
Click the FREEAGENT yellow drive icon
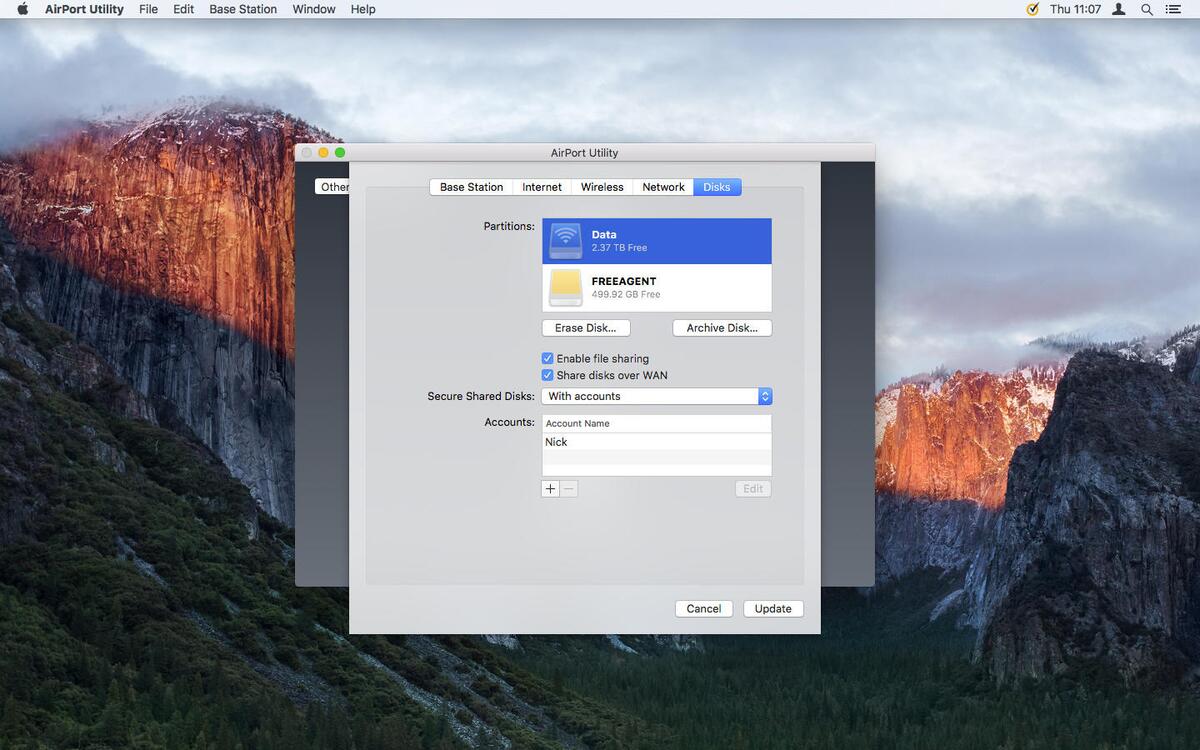click(565, 288)
